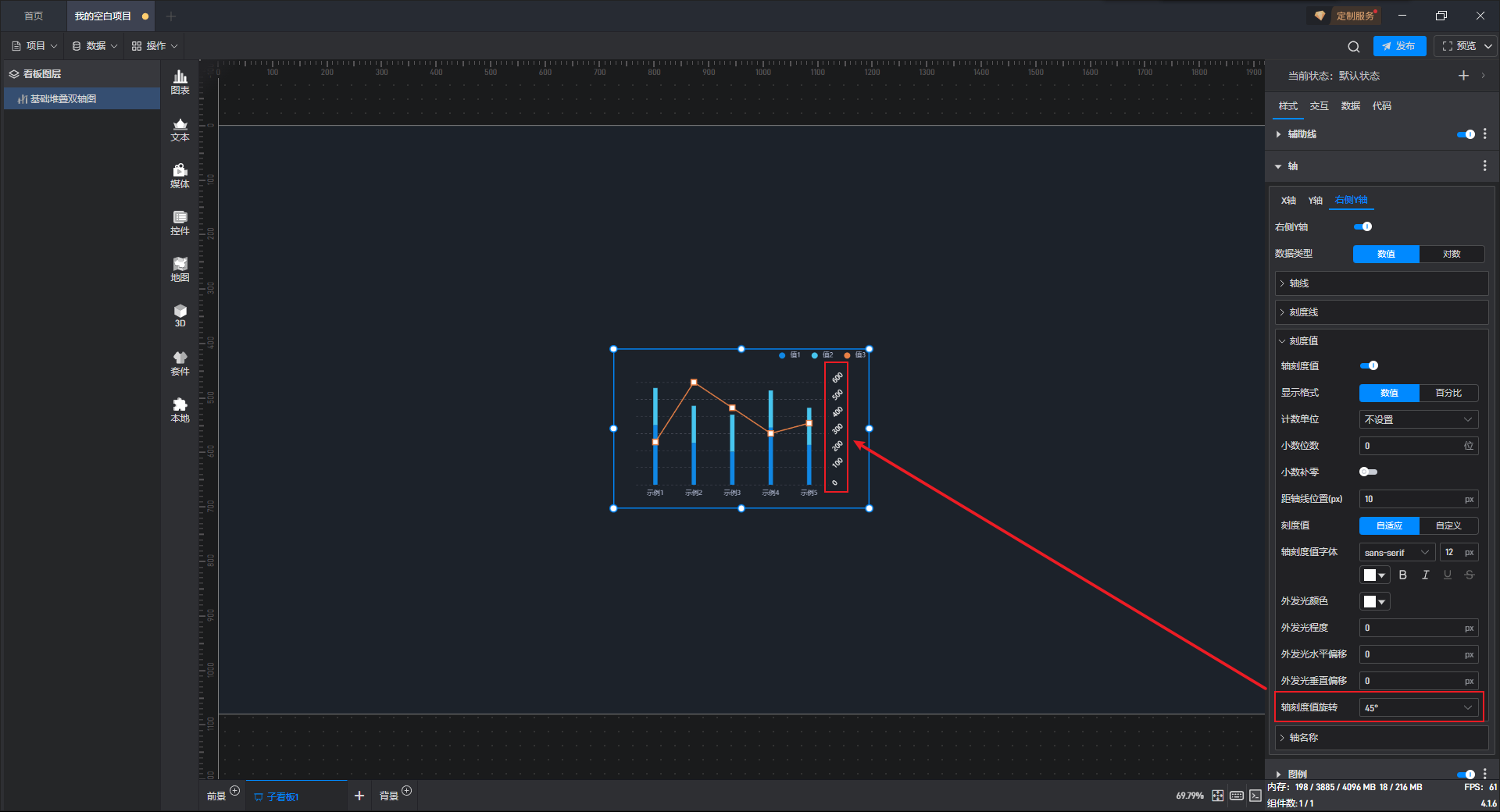The image size is (1500, 812).
Task: Apply underline to axis tick font
Action: click(1448, 575)
